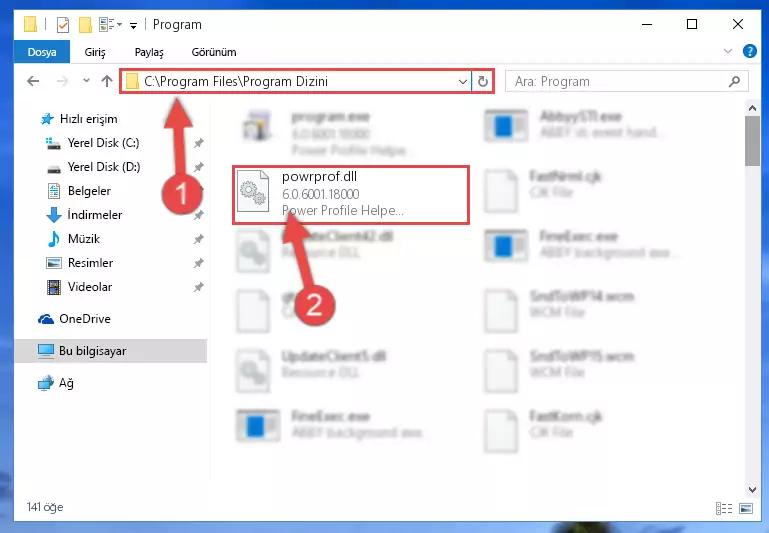Image resolution: width=769 pixels, height=533 pixels.
Task: Close the Program window
Action: [x=737, y=24]
